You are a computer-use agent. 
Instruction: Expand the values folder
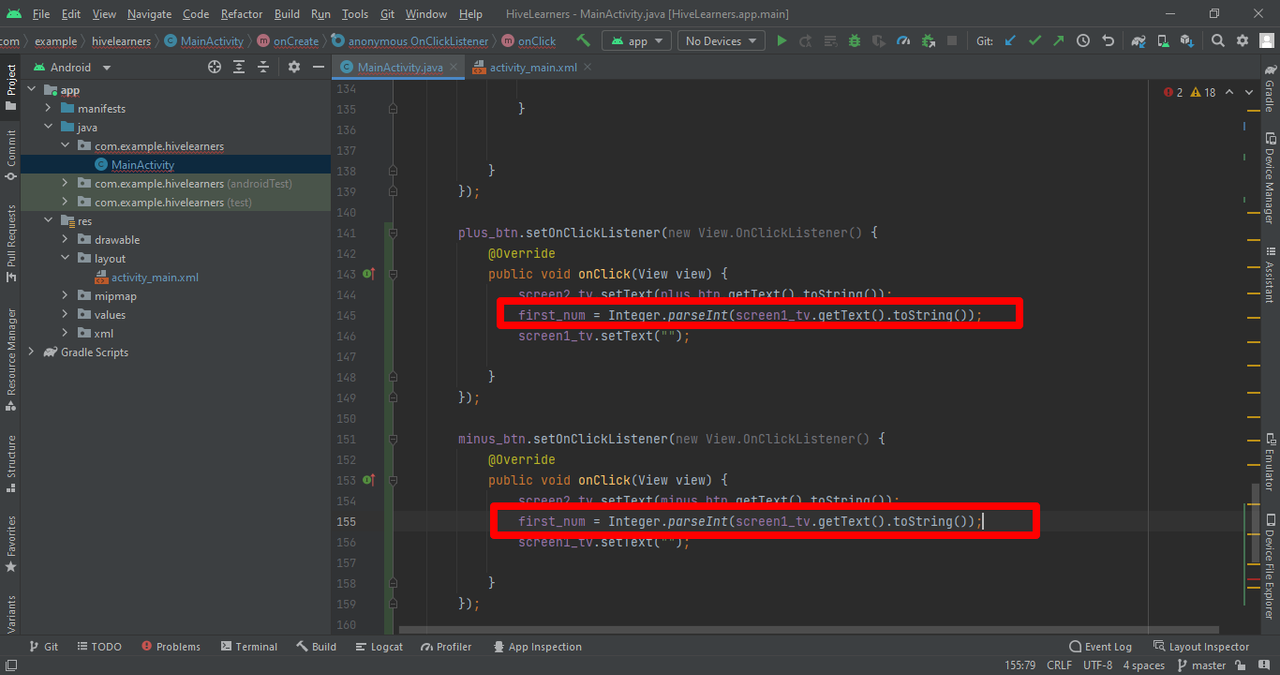(64, 314)
